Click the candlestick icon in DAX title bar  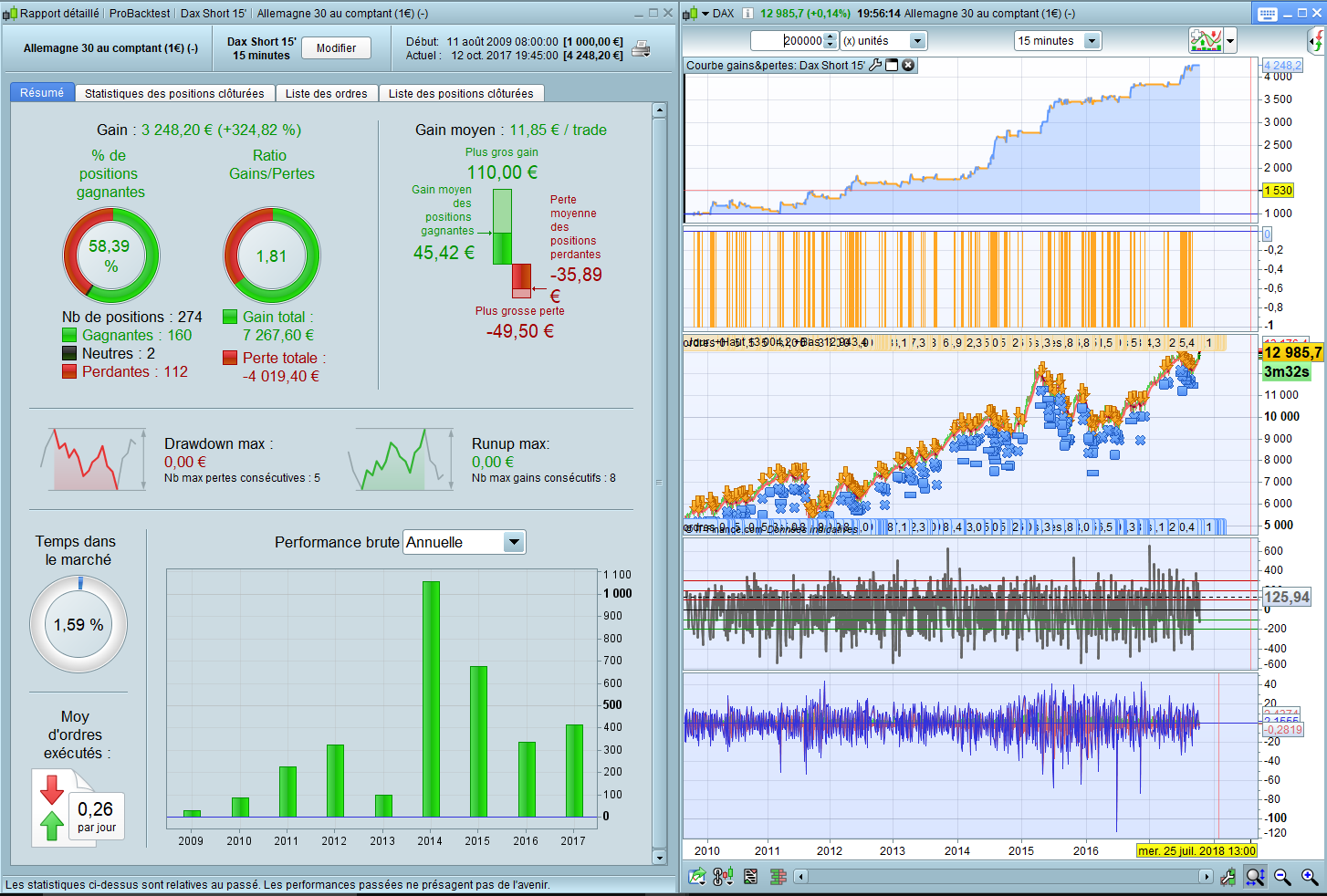(691, 13)
